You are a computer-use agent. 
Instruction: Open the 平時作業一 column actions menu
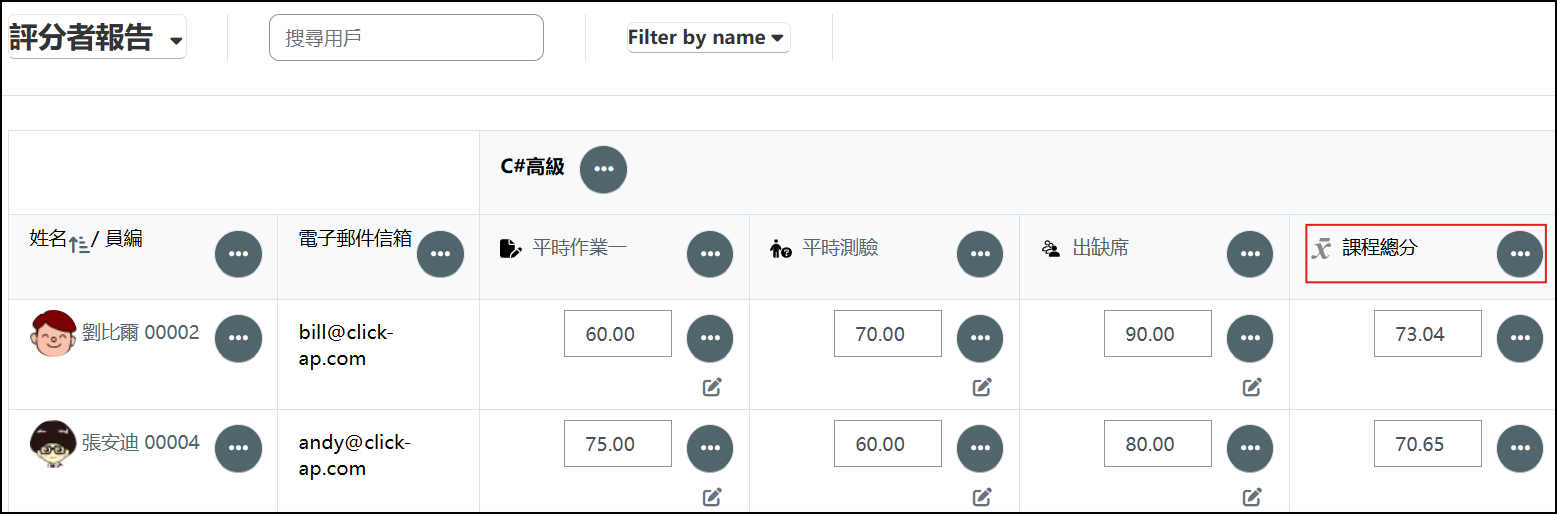point(710,254)
